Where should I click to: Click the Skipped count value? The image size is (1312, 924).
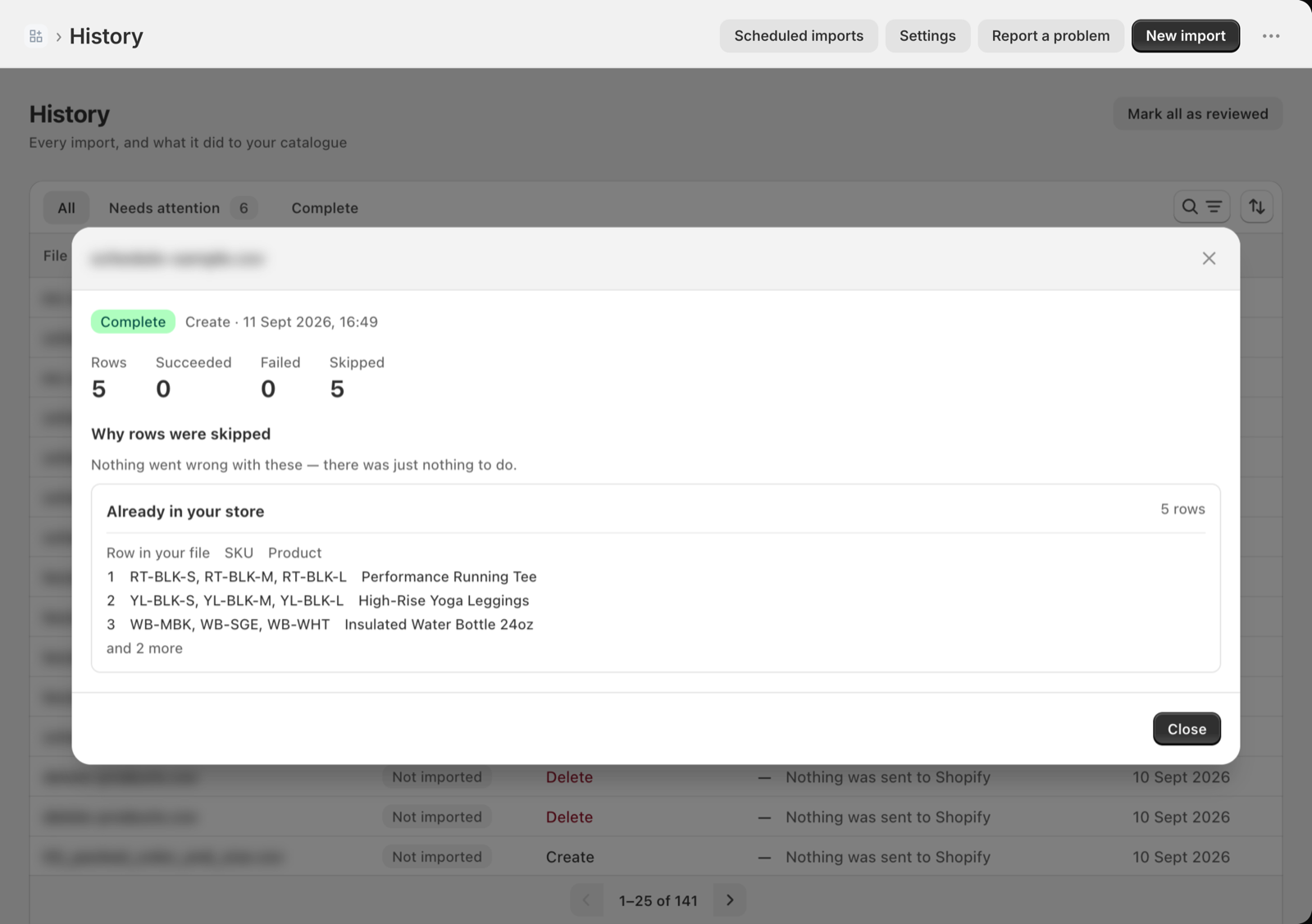(x=337, y=389)
